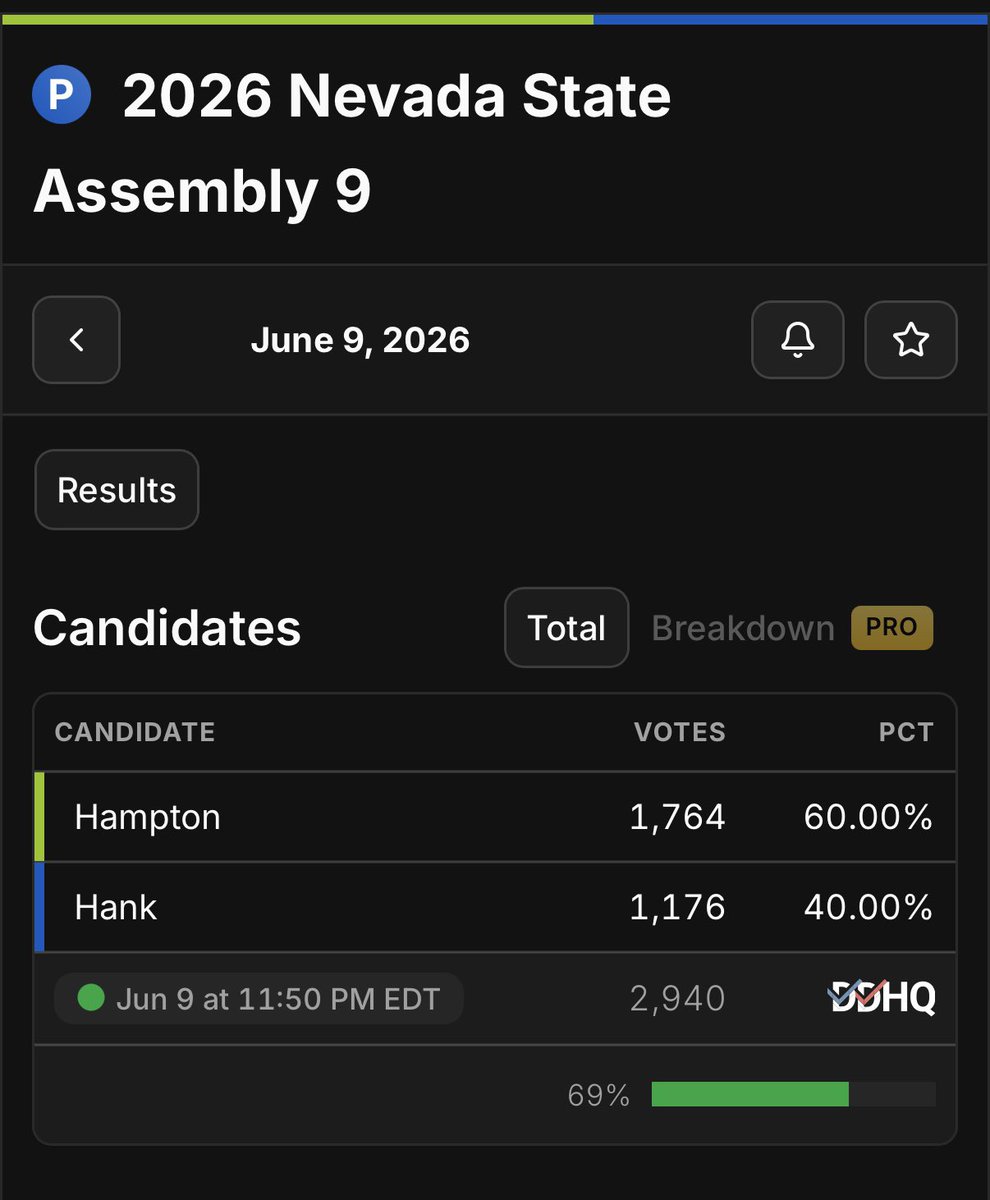990x1200 pixels.
Task: Click Hampton's 60.00% percentage value
Action: tap(868, 817)
